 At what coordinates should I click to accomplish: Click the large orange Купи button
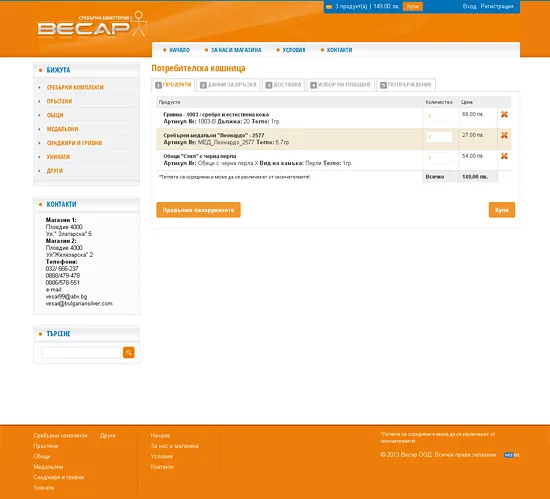pos(502,210)
